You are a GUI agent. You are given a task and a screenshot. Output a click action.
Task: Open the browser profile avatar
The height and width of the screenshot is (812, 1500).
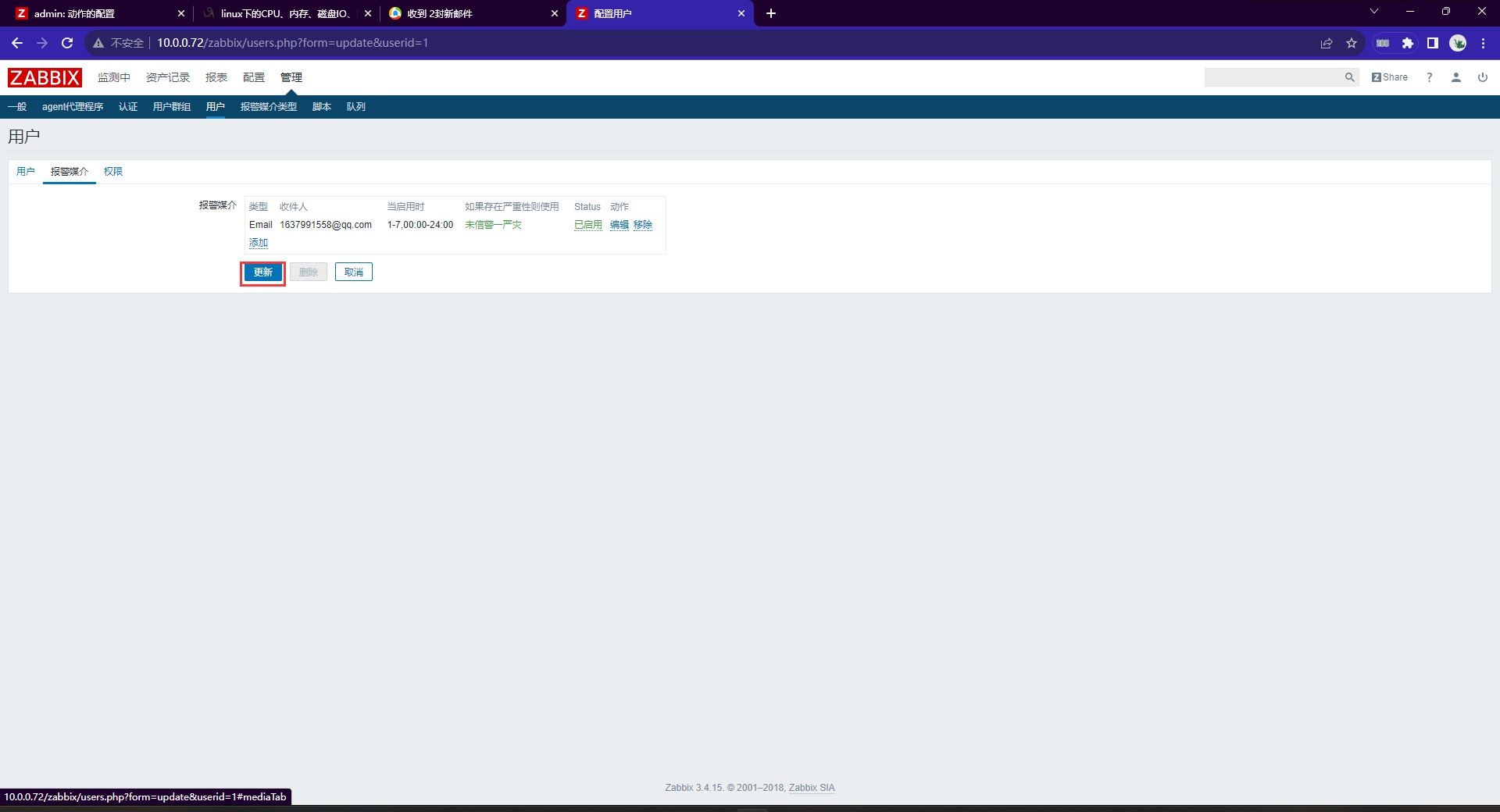(1458, 43)
